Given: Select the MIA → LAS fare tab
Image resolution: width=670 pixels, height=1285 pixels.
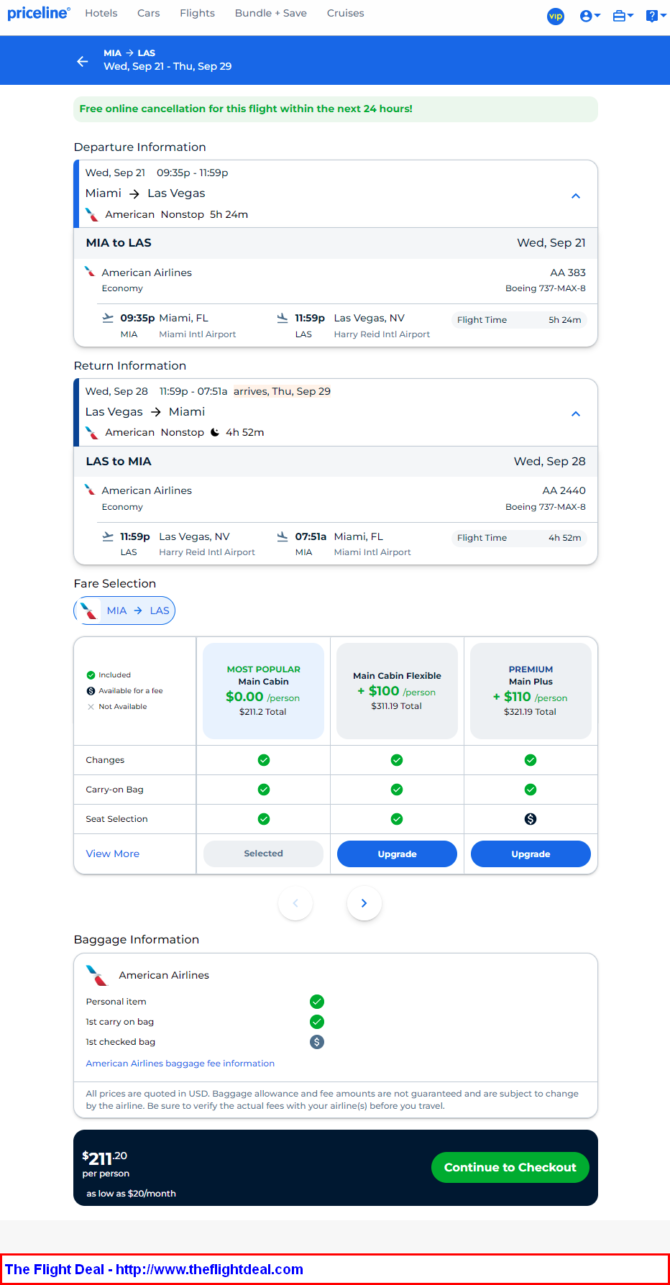Looking at the screenshot, I should point(125,610).
